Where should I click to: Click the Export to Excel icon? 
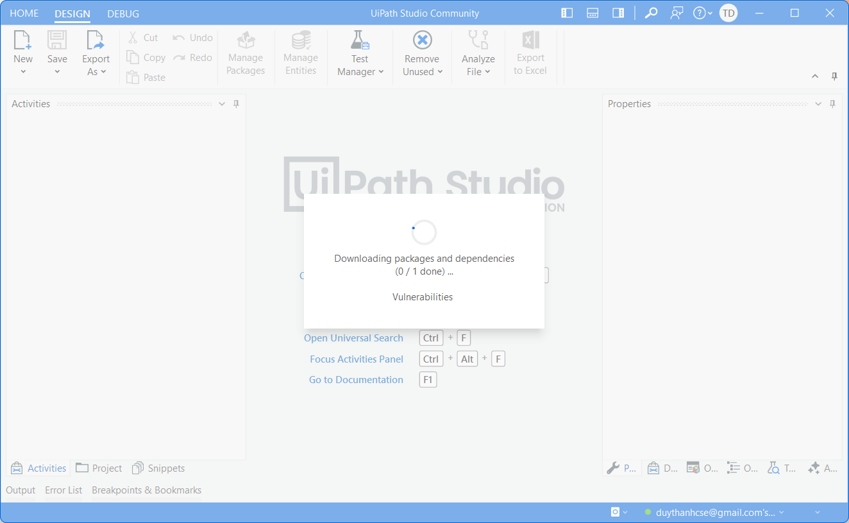531,40
